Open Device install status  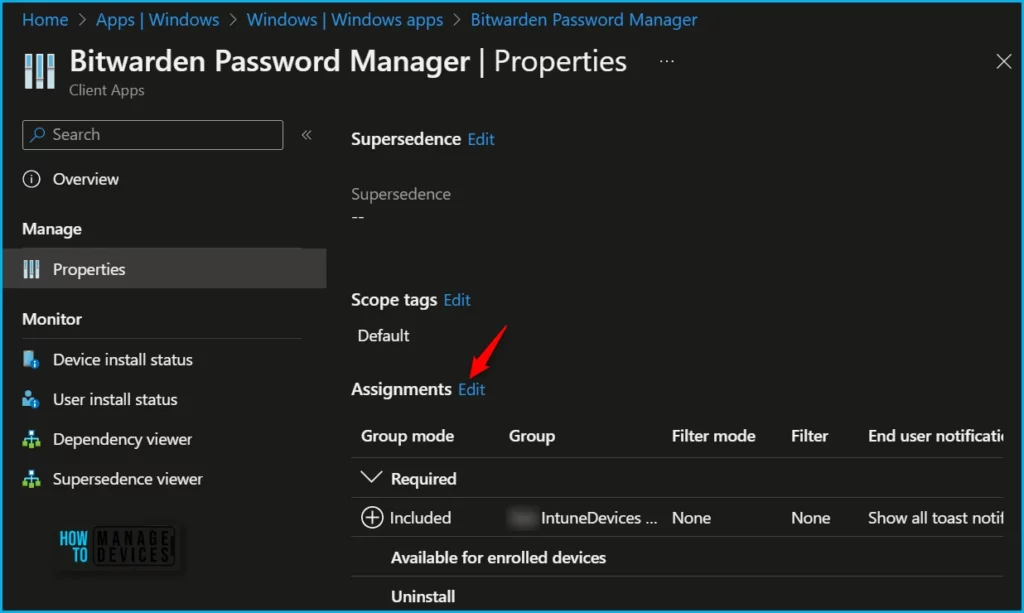(x=123, y=360)
